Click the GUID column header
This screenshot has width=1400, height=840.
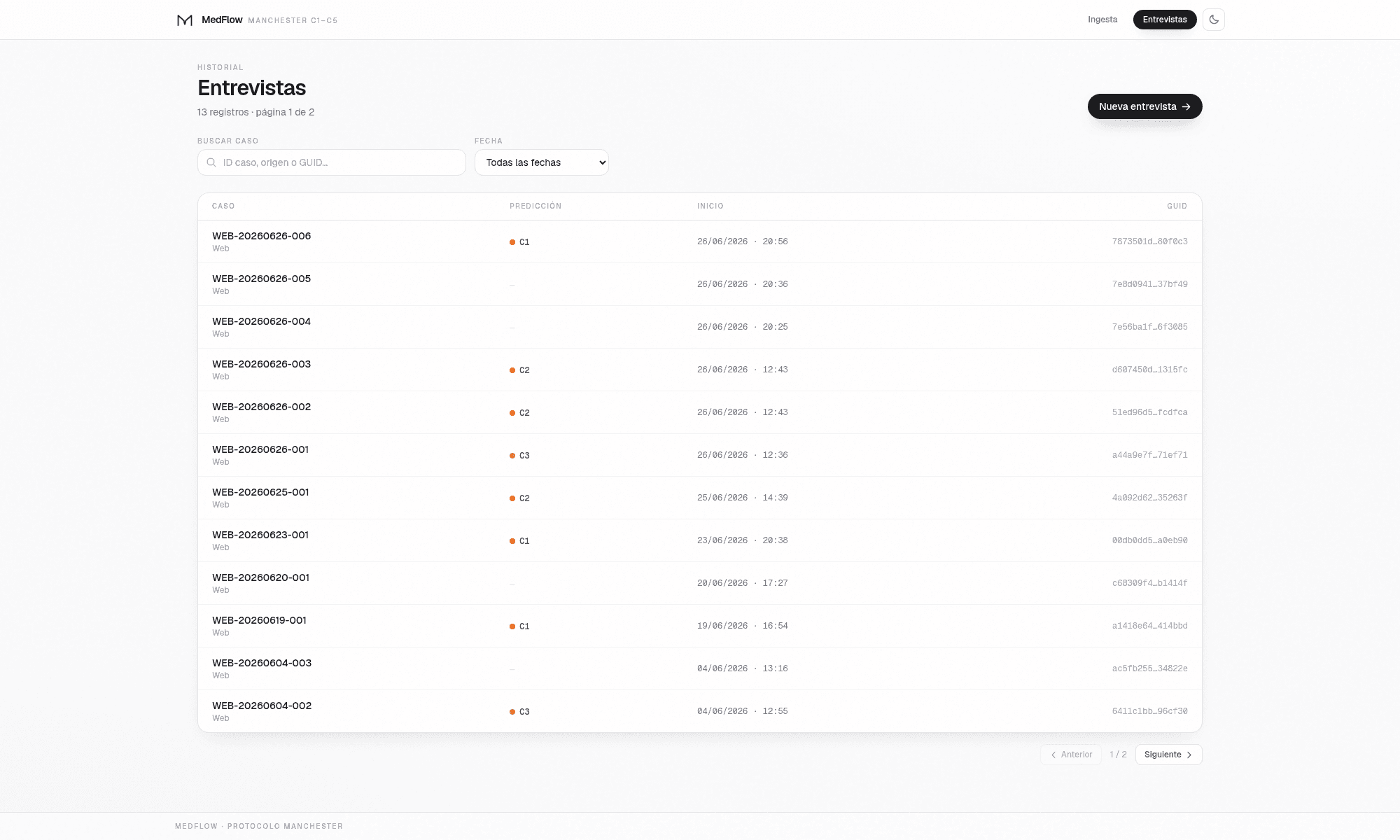pyautogui.click(x=1177, y=206)
